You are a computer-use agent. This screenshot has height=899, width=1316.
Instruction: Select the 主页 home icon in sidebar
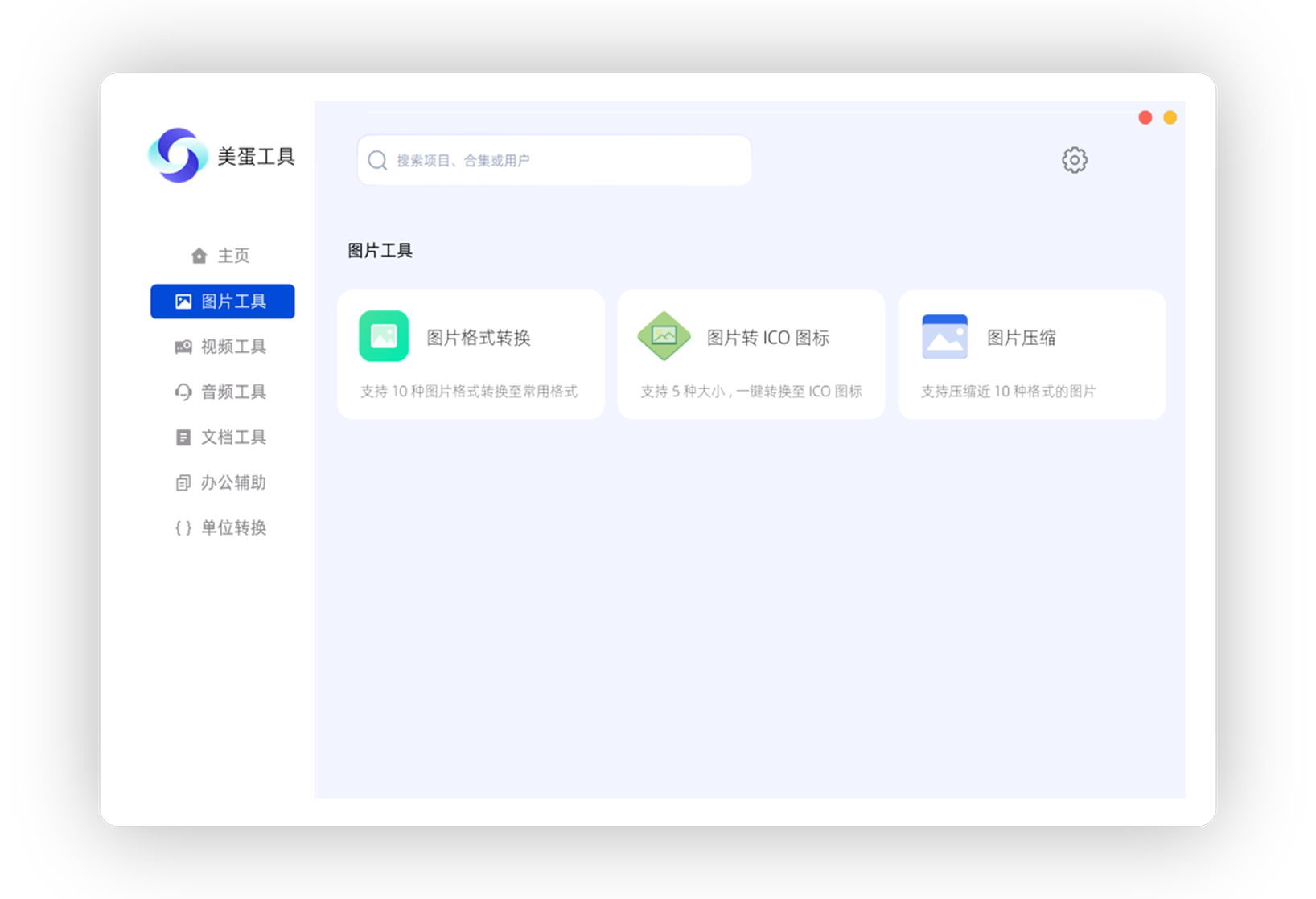pos(198,255)
